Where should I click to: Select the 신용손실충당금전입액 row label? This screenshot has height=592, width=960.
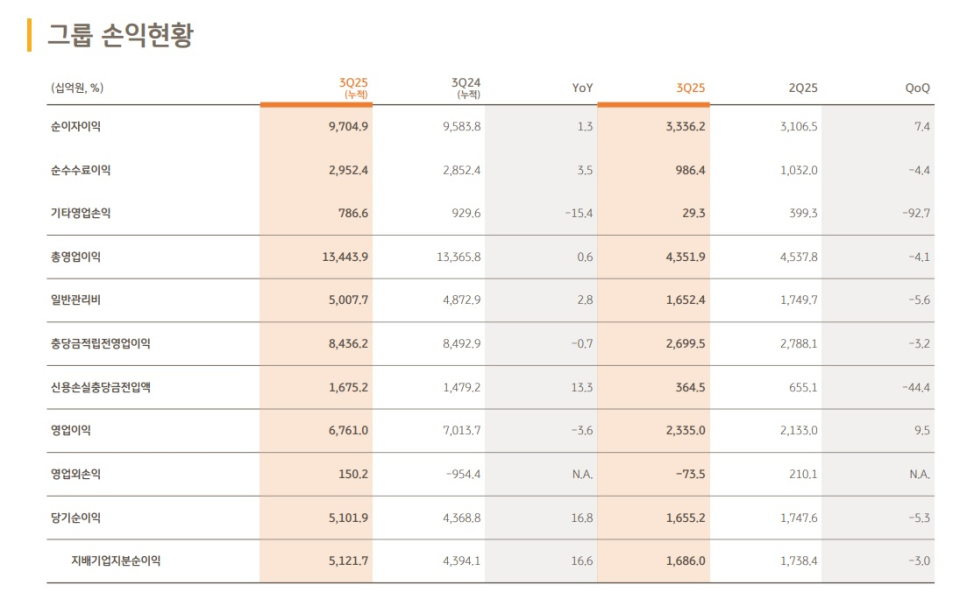tap(100, 387)
